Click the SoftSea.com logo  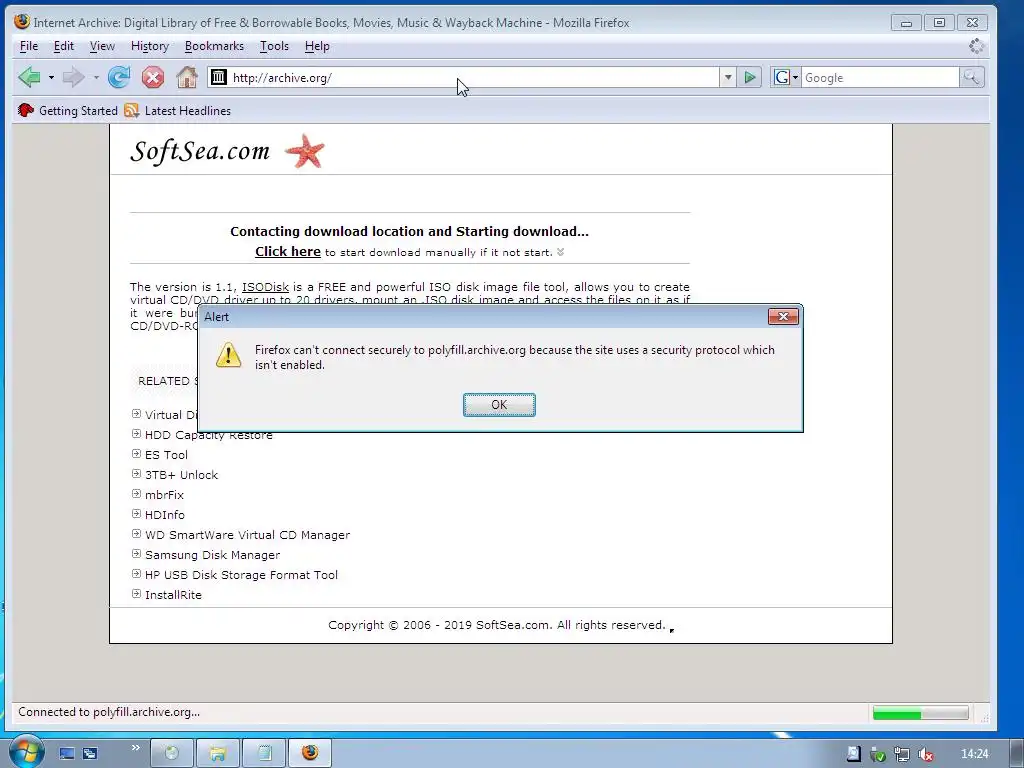(x=200, y=151)
